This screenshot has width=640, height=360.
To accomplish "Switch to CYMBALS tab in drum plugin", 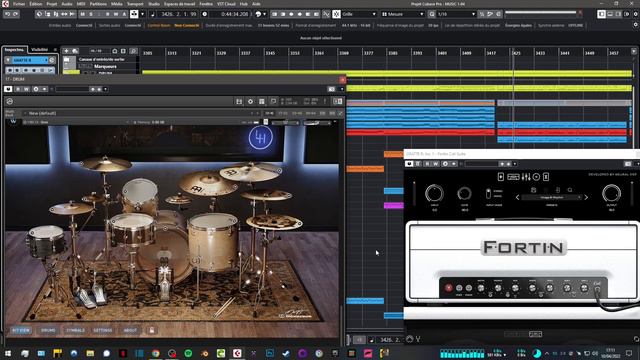I will pyautogui.click(x=75, y=330).
